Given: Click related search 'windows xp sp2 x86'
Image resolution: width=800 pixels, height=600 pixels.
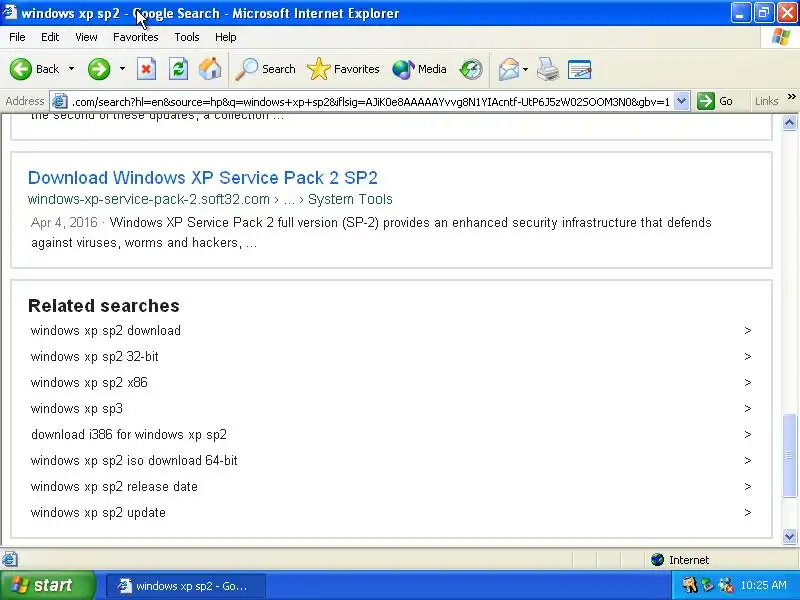Looking at the screenshot, I should tap(89, 383).
